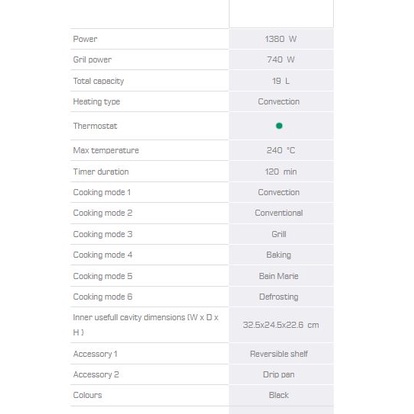Select the Reversible shelf accessory value
414x414 pixels.
pos(279,354)
